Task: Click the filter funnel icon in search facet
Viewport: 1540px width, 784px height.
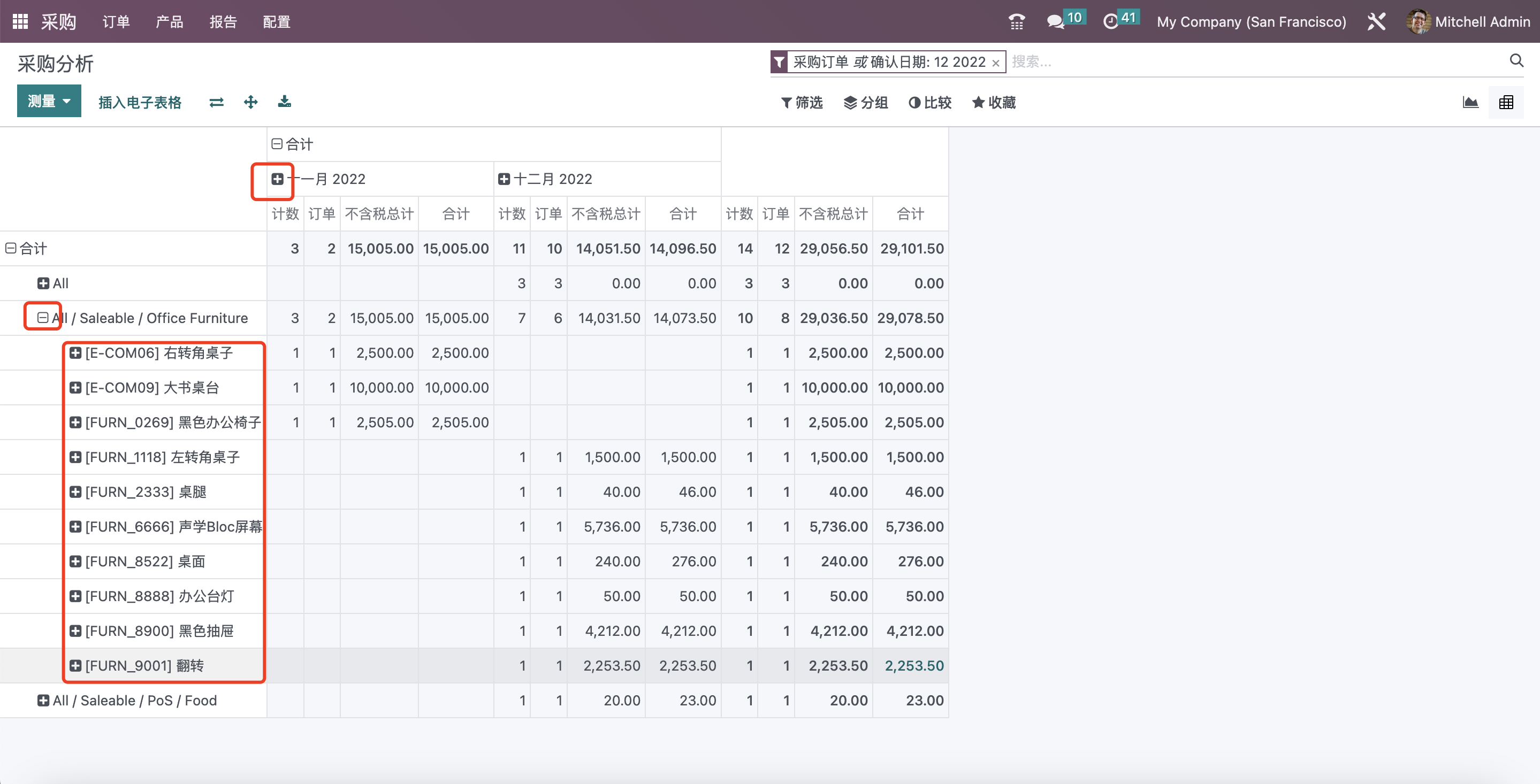Action: [x=779, y=62]
